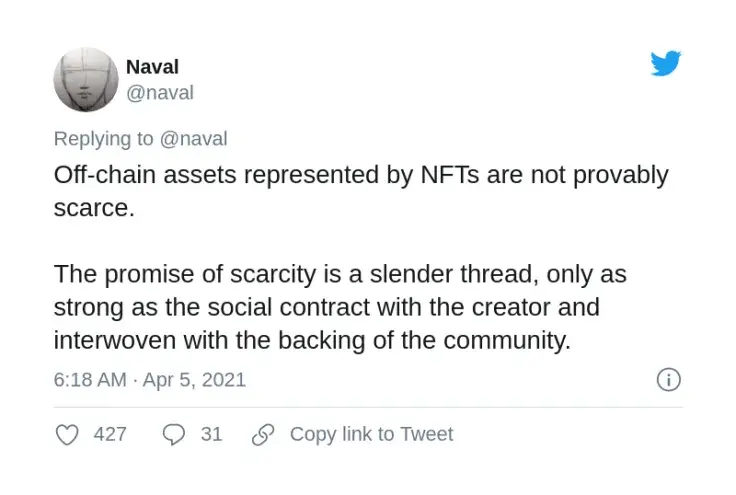Viewport: 736px width, 495px height.
Task: Click the promise of scarcity paragraph
Action: (x=340, y=306)
